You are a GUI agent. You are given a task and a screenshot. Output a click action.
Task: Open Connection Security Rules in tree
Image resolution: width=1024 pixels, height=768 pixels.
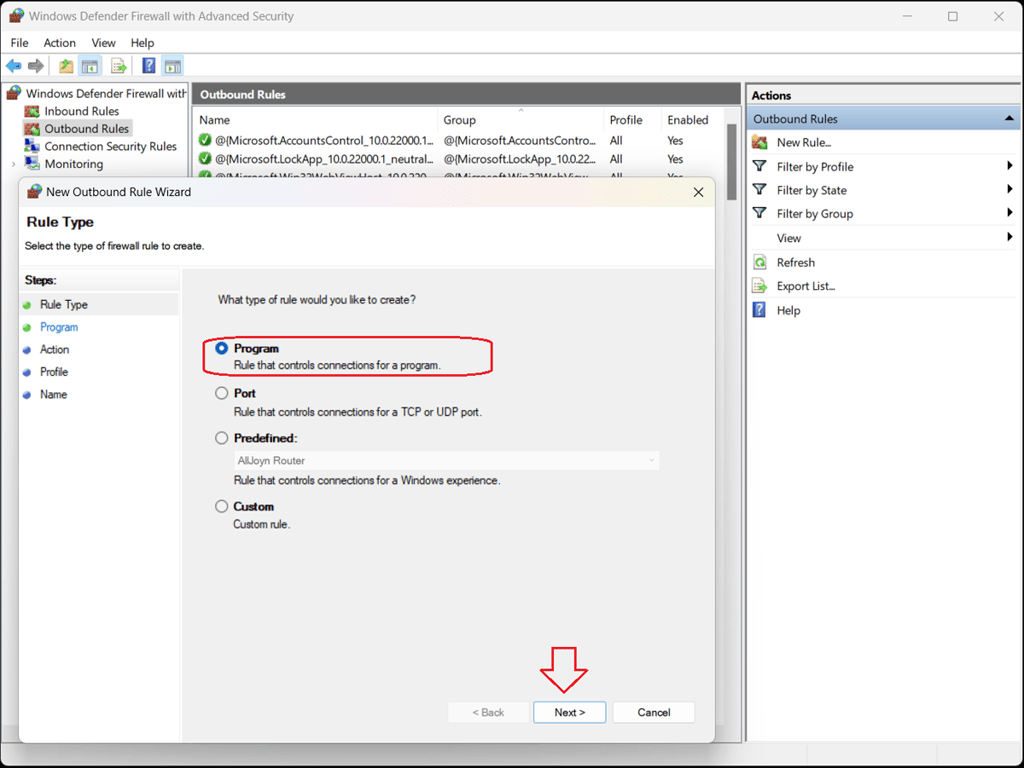coord(110,146)
